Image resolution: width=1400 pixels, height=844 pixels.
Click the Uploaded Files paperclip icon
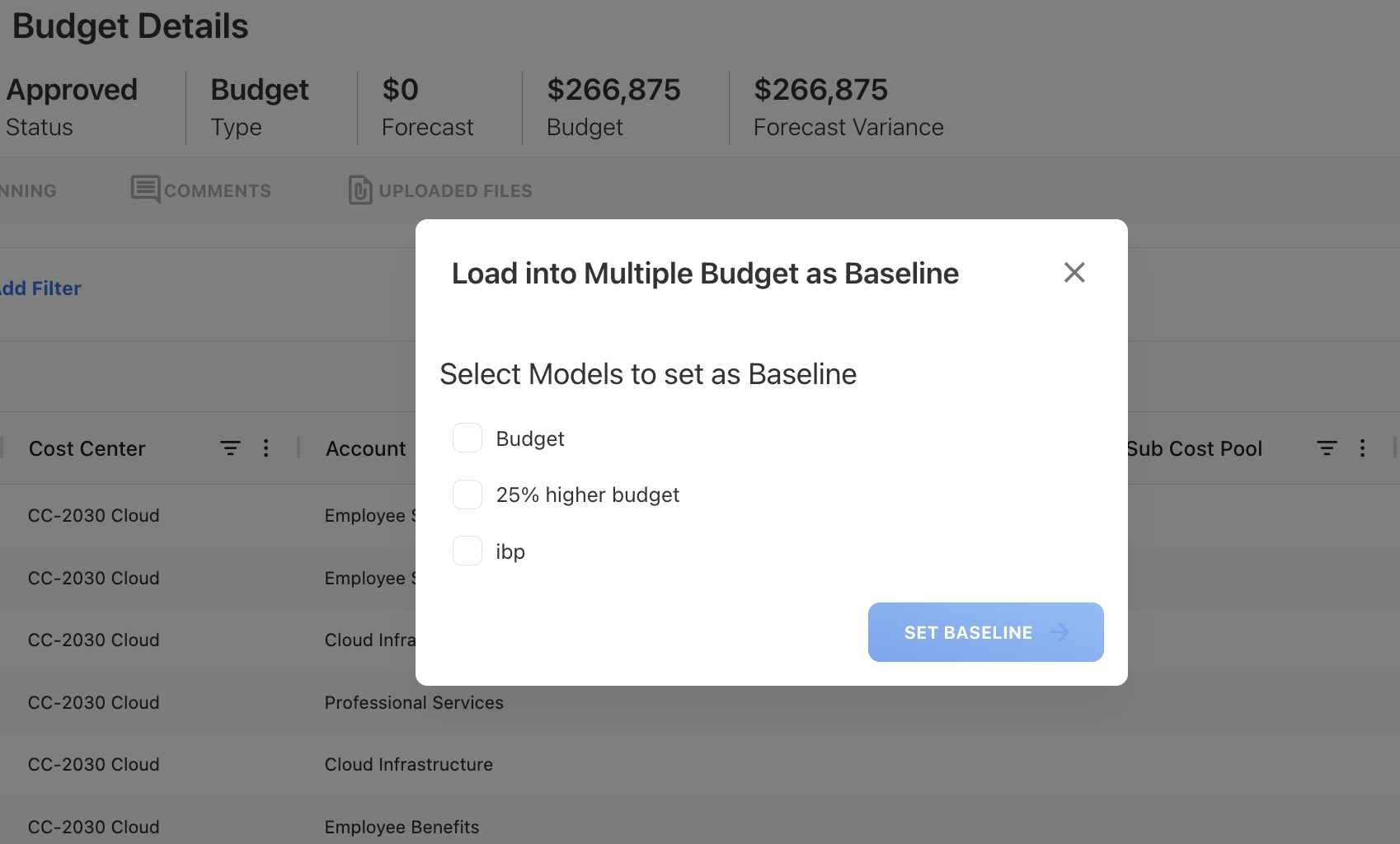[x=359, y=190]
